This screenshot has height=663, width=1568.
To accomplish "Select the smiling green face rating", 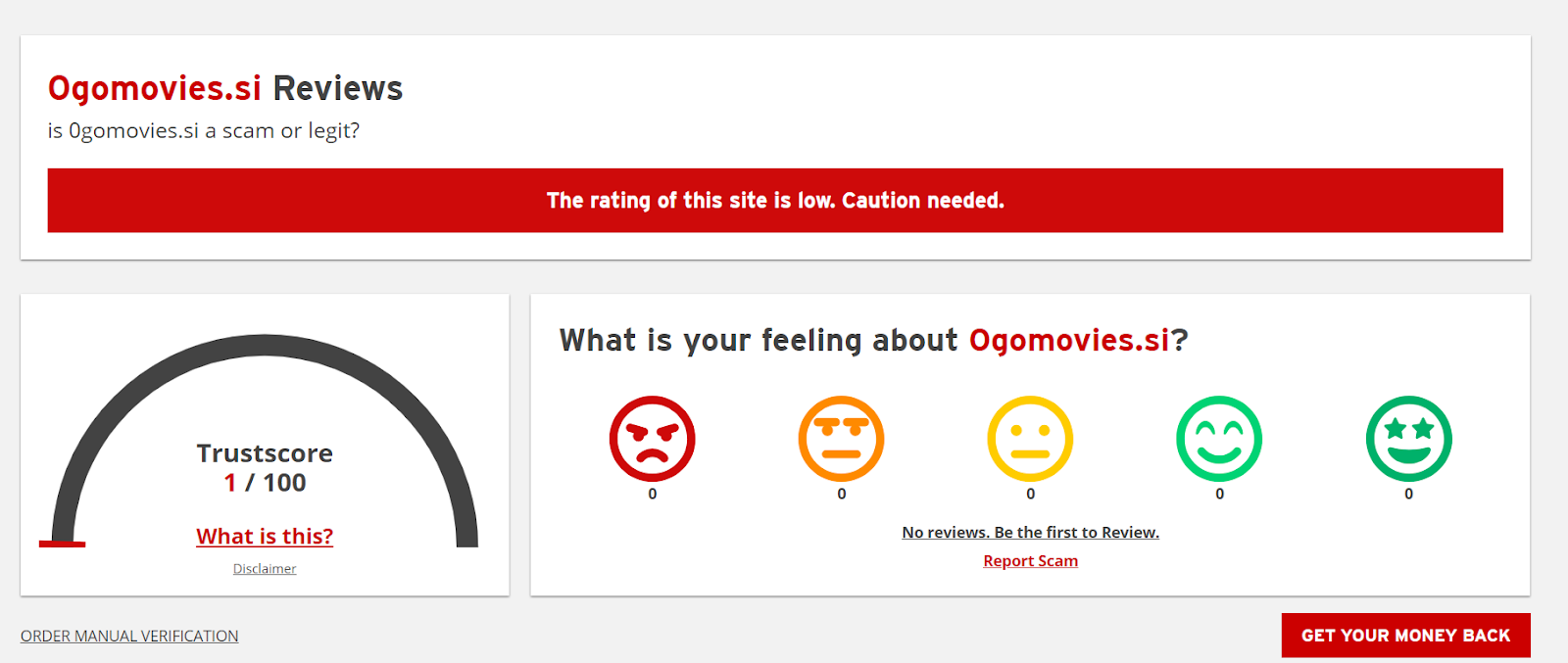I will point(1219,439).
